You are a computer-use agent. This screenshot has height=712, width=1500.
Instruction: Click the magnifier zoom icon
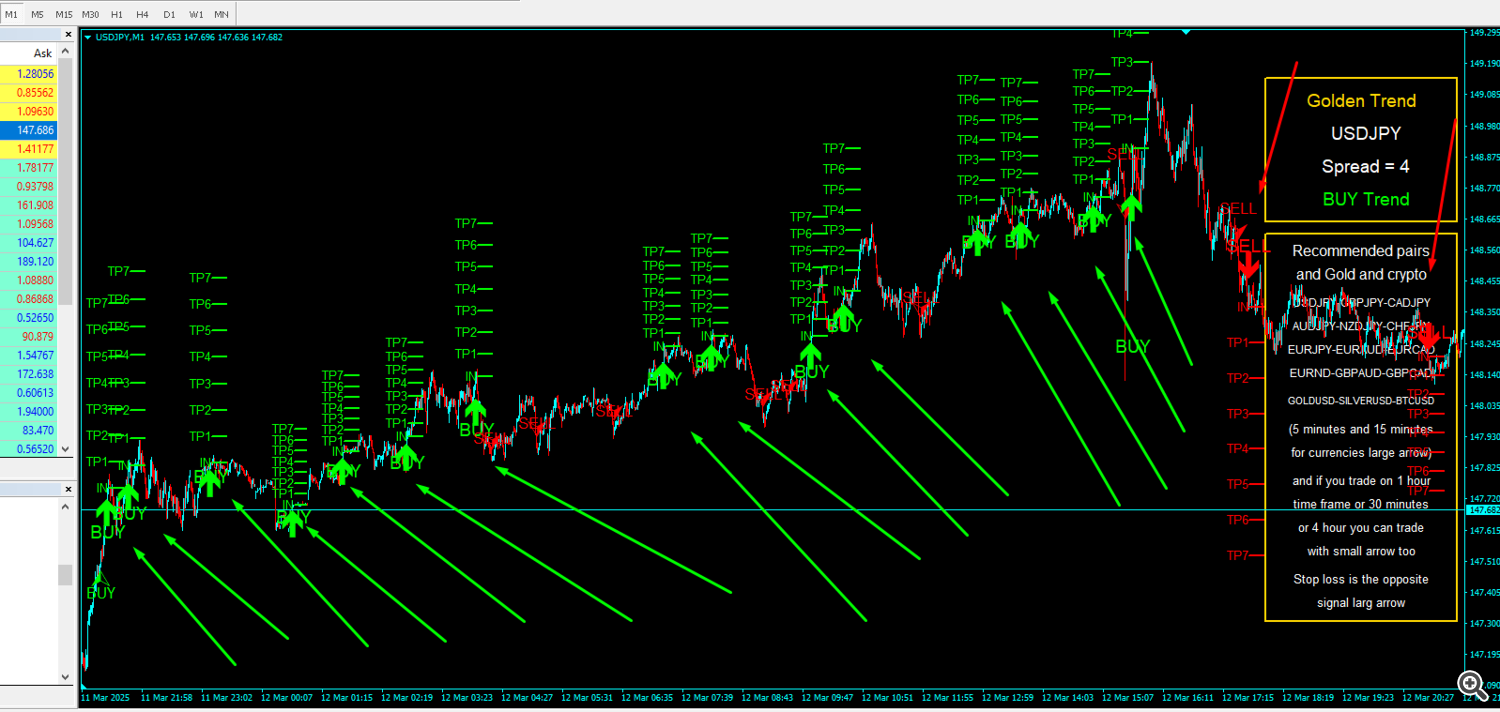[1471, 684]
